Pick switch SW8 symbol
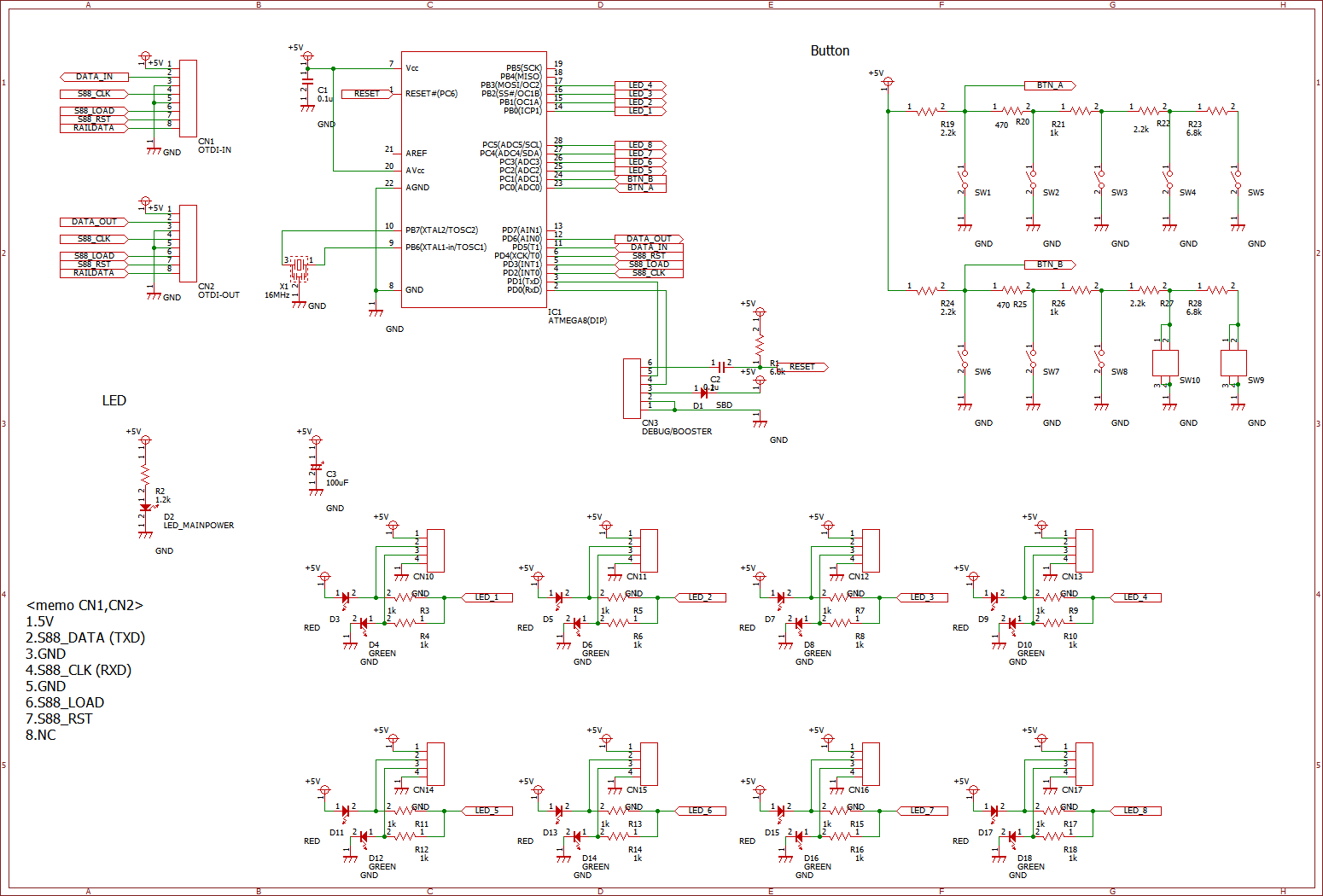 click(x=1101, y=358)
